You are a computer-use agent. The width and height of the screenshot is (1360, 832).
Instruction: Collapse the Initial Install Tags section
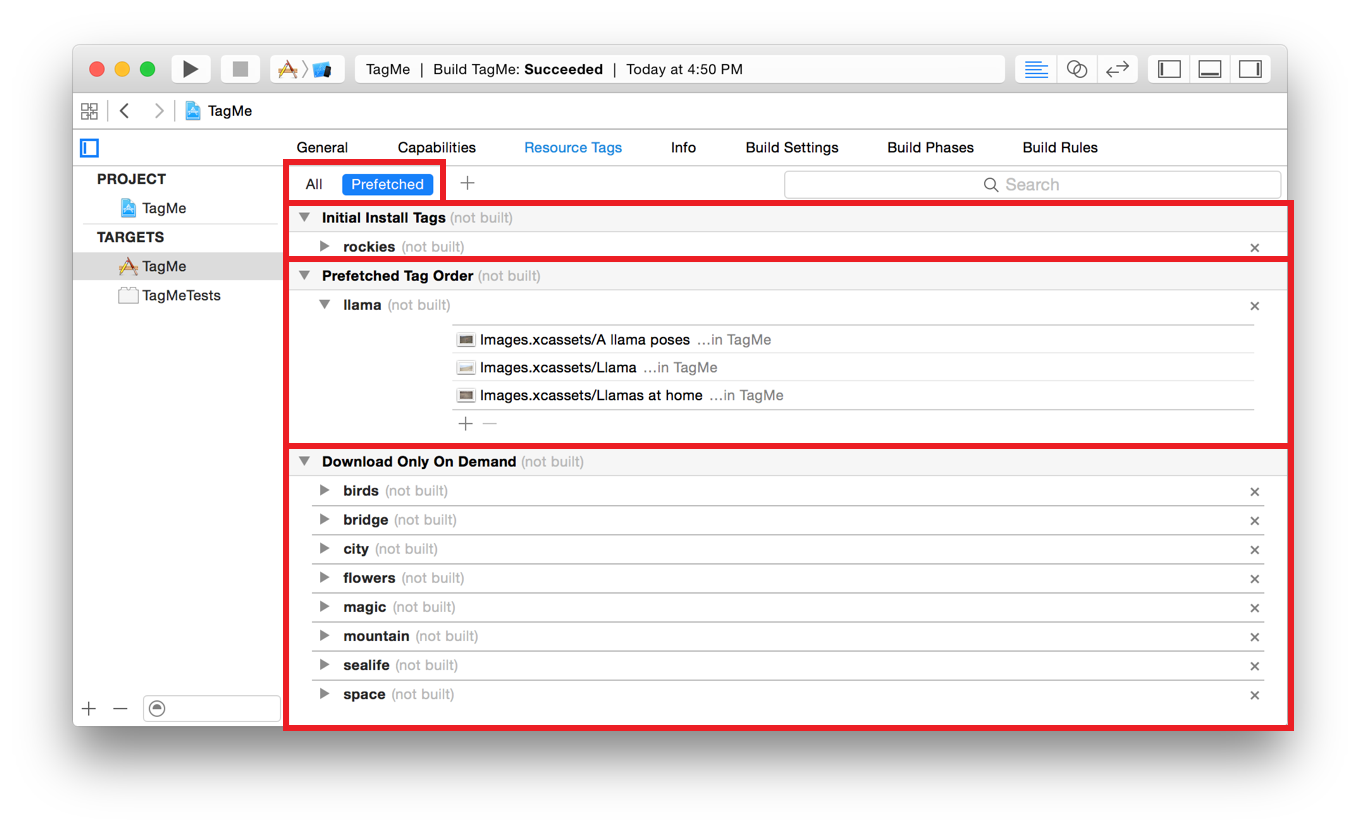304,217
